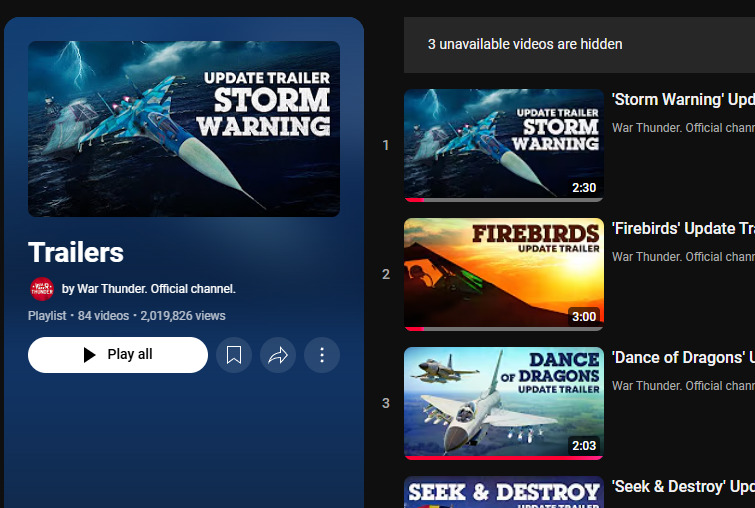Click playlist index number 2
This screenshot has width=755, height=508.
(x=386, y=274)
